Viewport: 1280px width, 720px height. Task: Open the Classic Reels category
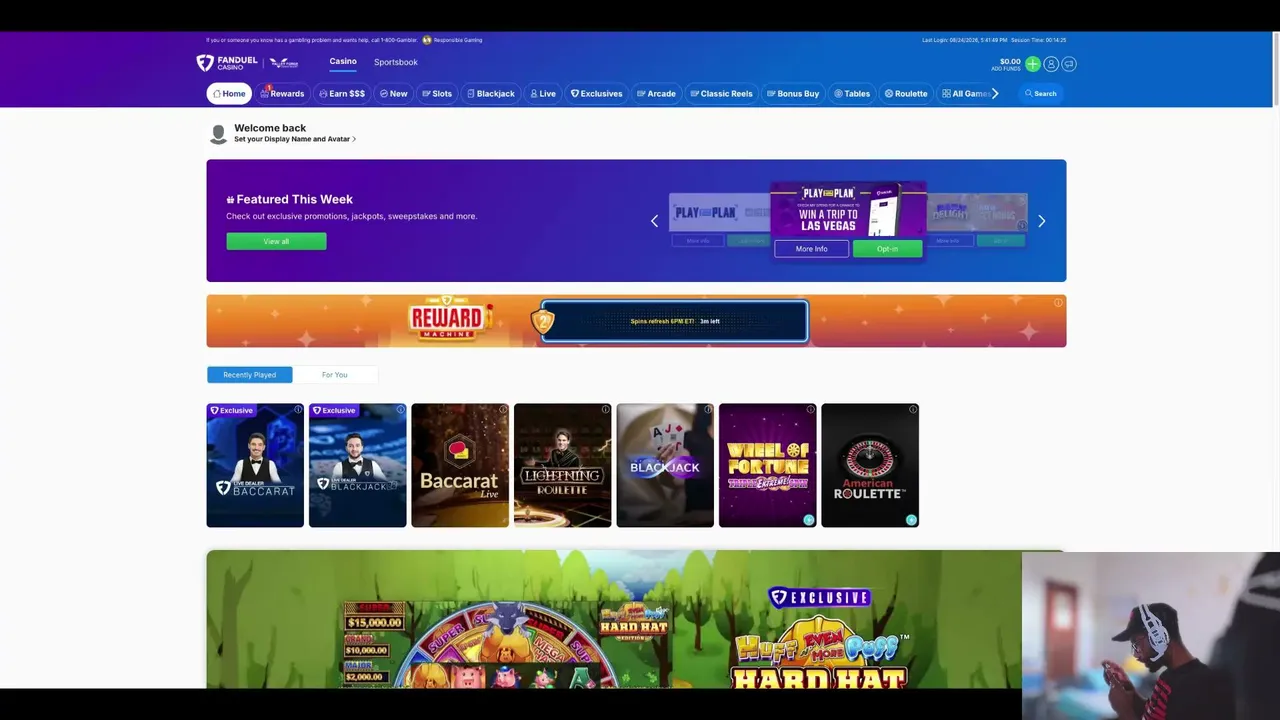point(721,94)
